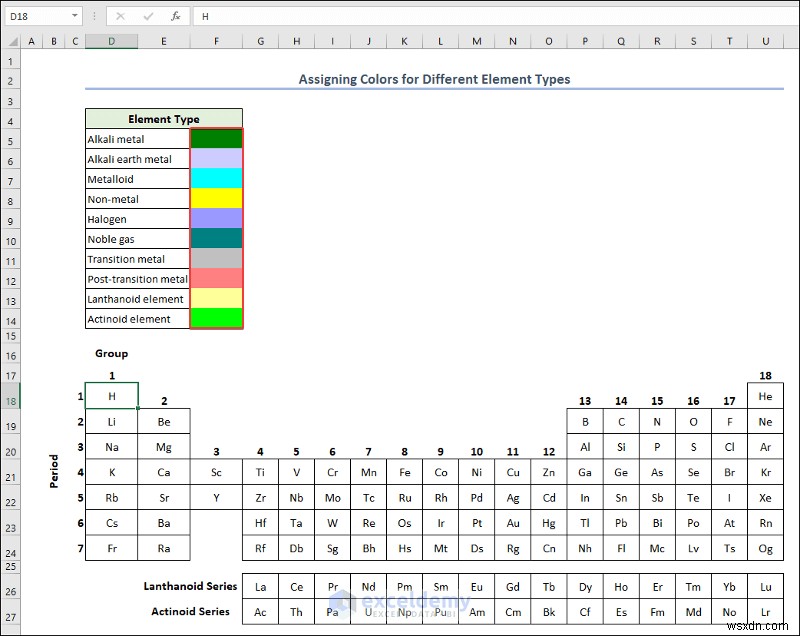Select the Zn element cell
Screen dimensions: 800x636
(549, 472)
